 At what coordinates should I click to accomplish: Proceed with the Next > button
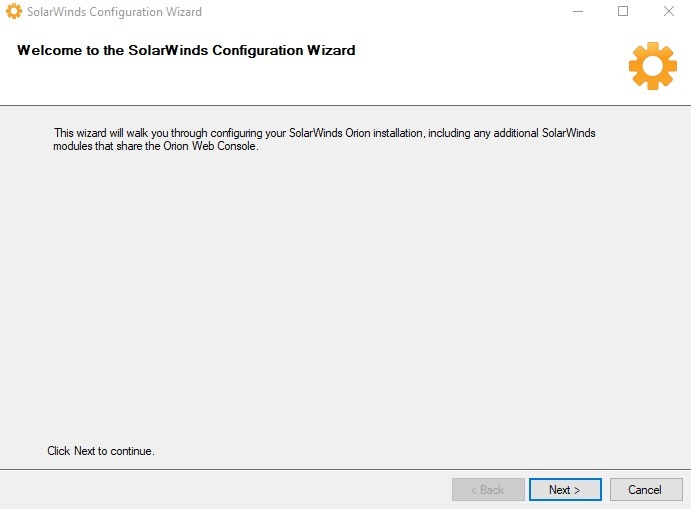(x=565, y=490)
